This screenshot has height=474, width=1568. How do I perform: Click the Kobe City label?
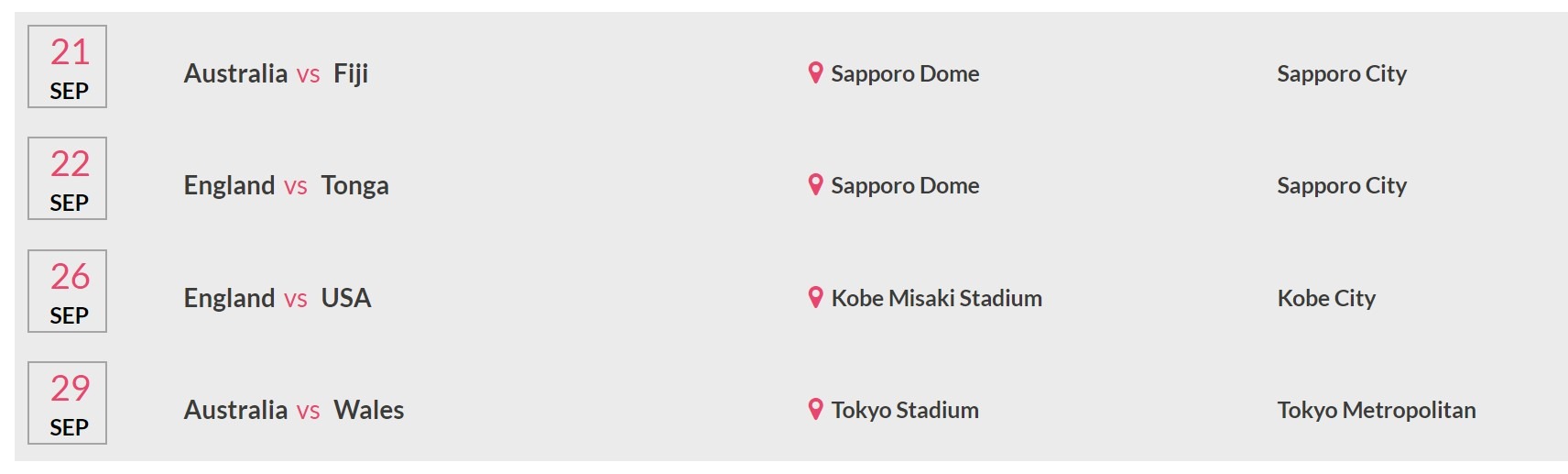pyautogui.click(x=1326, y=299)
